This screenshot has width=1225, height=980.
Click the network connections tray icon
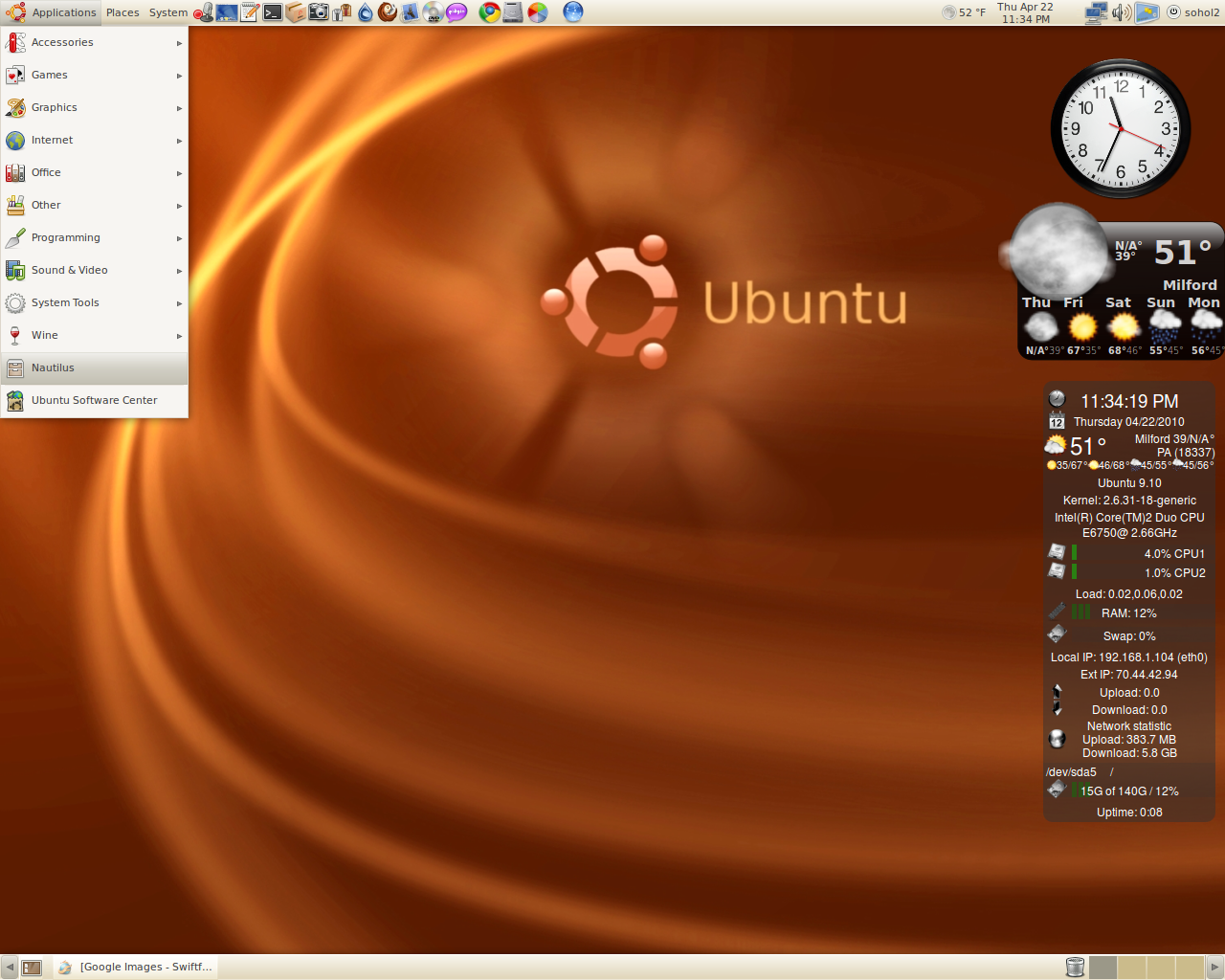(x=1097, y=12)
